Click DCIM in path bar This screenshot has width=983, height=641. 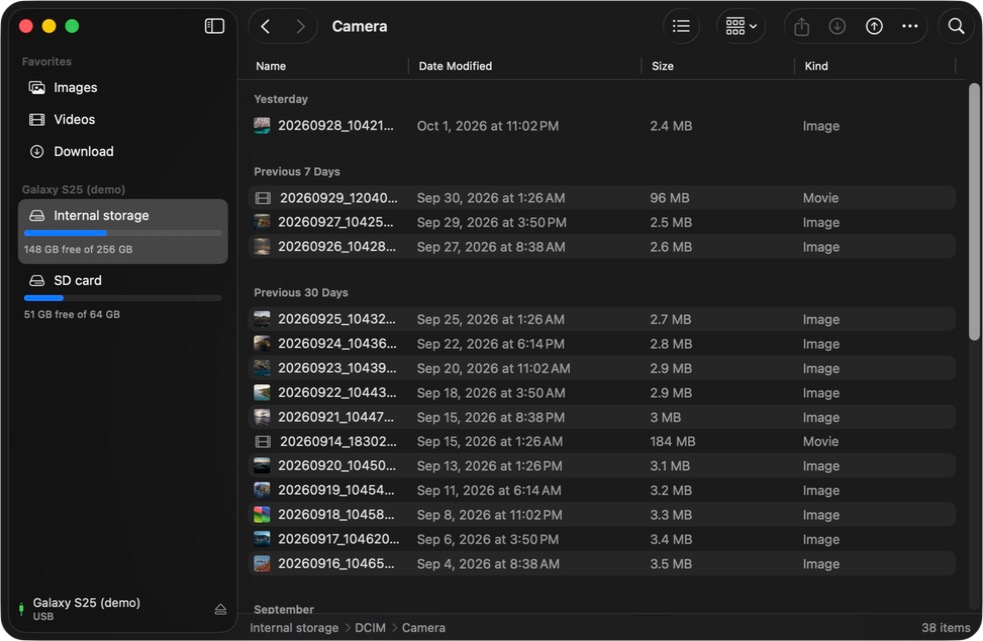coord(370,628)
